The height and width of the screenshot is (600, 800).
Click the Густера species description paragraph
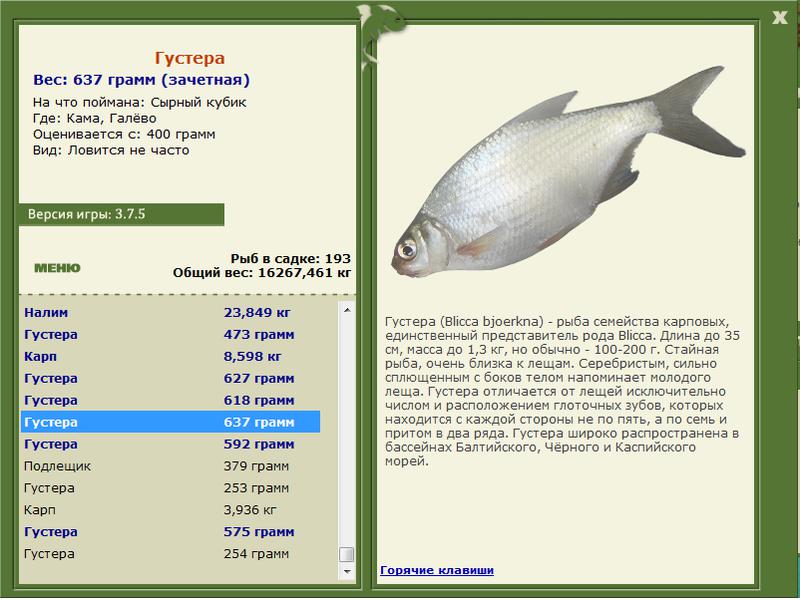coord(562,391)
